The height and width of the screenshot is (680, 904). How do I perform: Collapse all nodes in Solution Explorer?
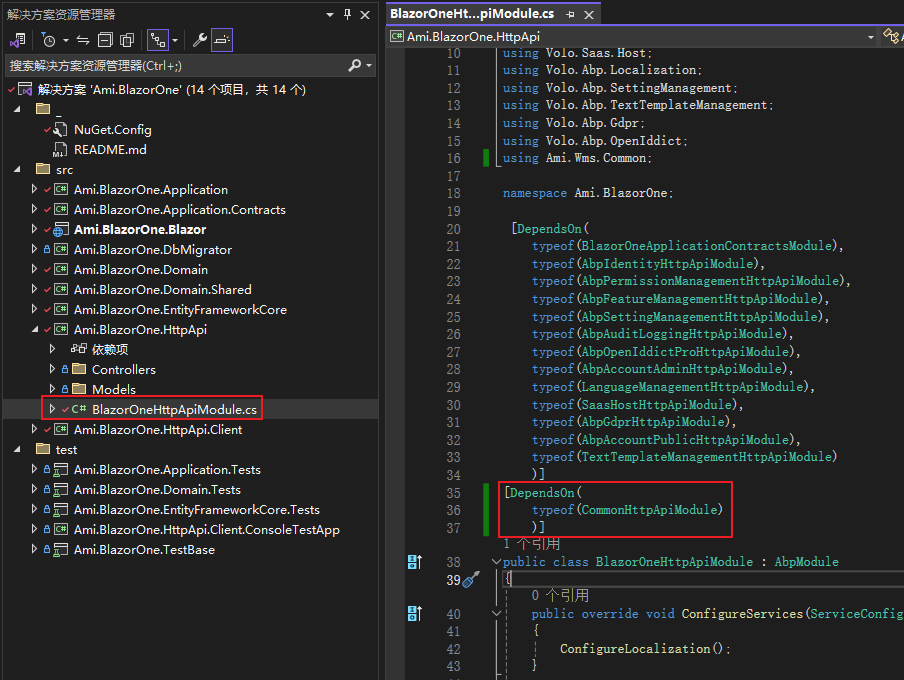(x=105, y=40)
